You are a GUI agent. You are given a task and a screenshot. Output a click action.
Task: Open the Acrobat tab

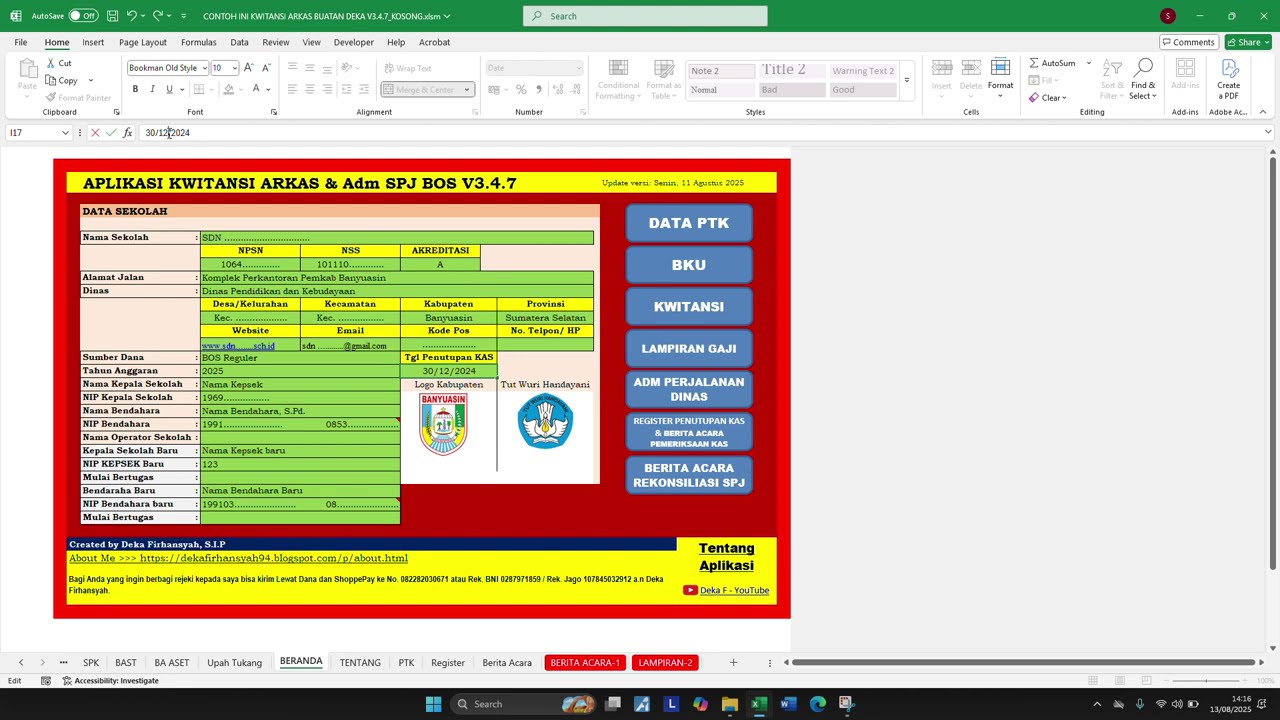(434, 42)
